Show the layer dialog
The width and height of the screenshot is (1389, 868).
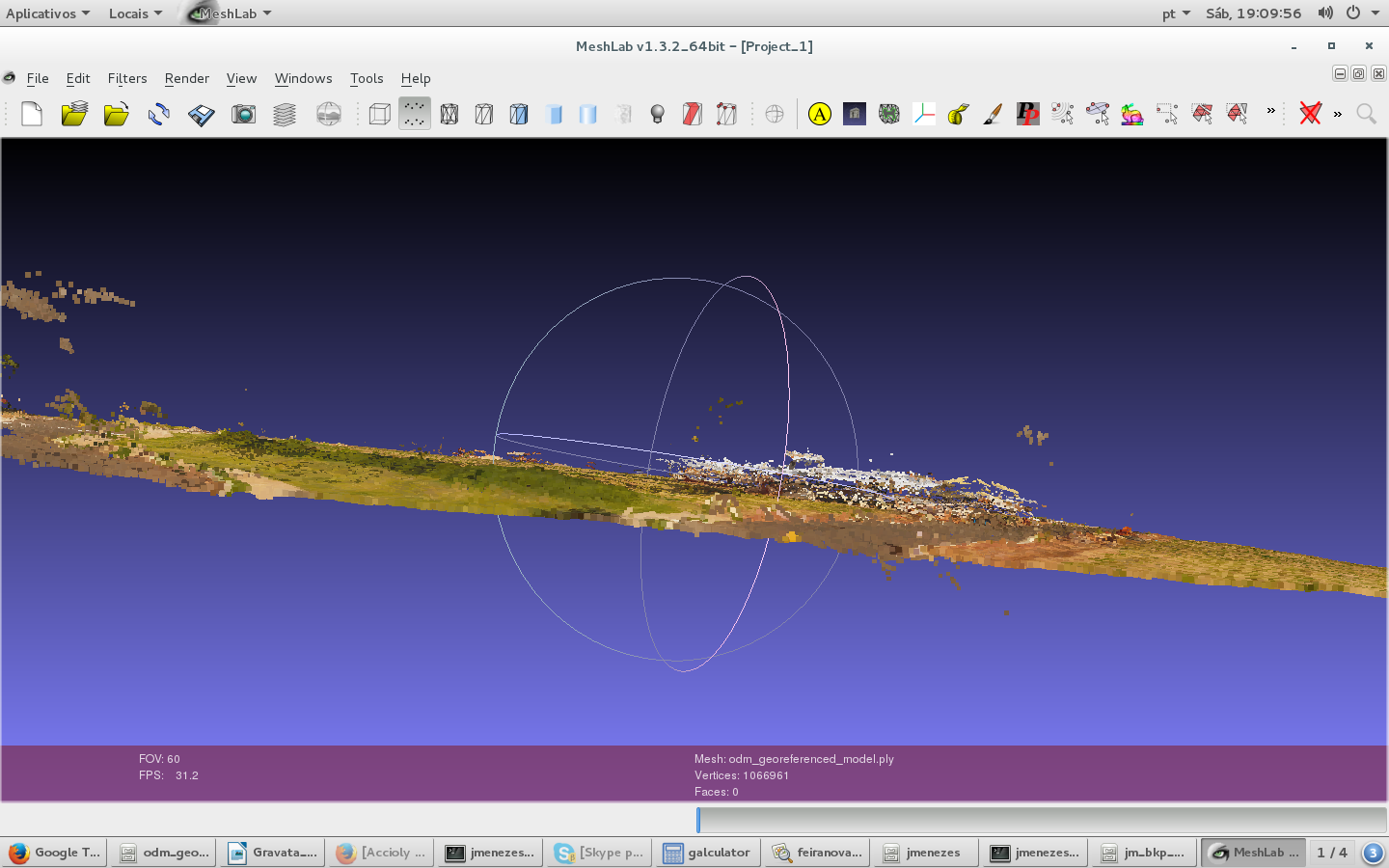(x=285, y=114)
